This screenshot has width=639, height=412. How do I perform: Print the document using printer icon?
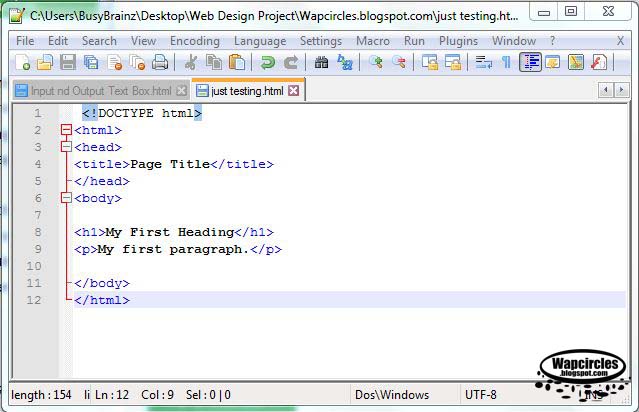pos(160,63)
